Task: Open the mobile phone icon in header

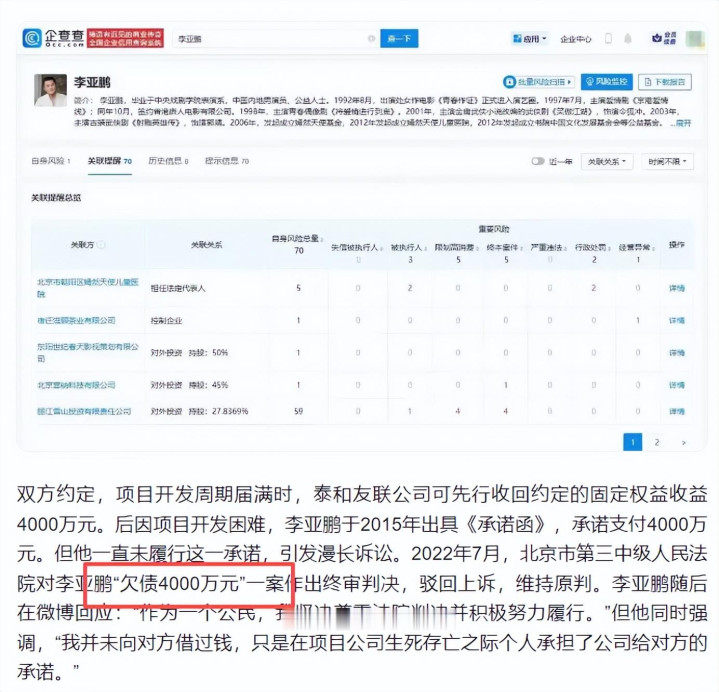Action: pos(608,39)
